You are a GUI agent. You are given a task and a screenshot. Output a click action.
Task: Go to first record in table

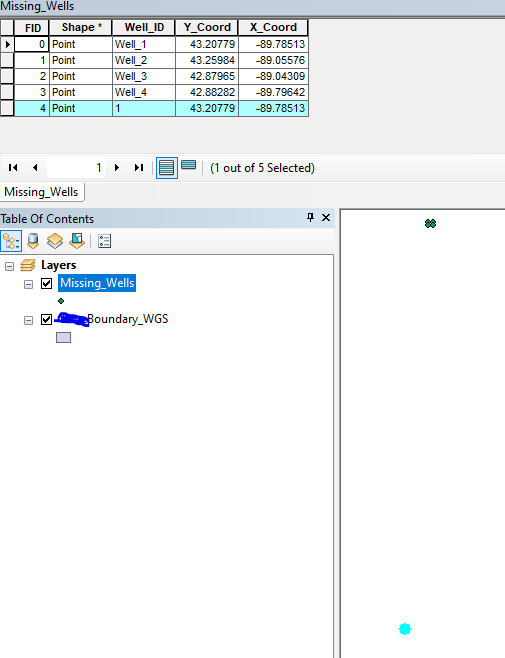pyautogui.click(x=13, y=167)
